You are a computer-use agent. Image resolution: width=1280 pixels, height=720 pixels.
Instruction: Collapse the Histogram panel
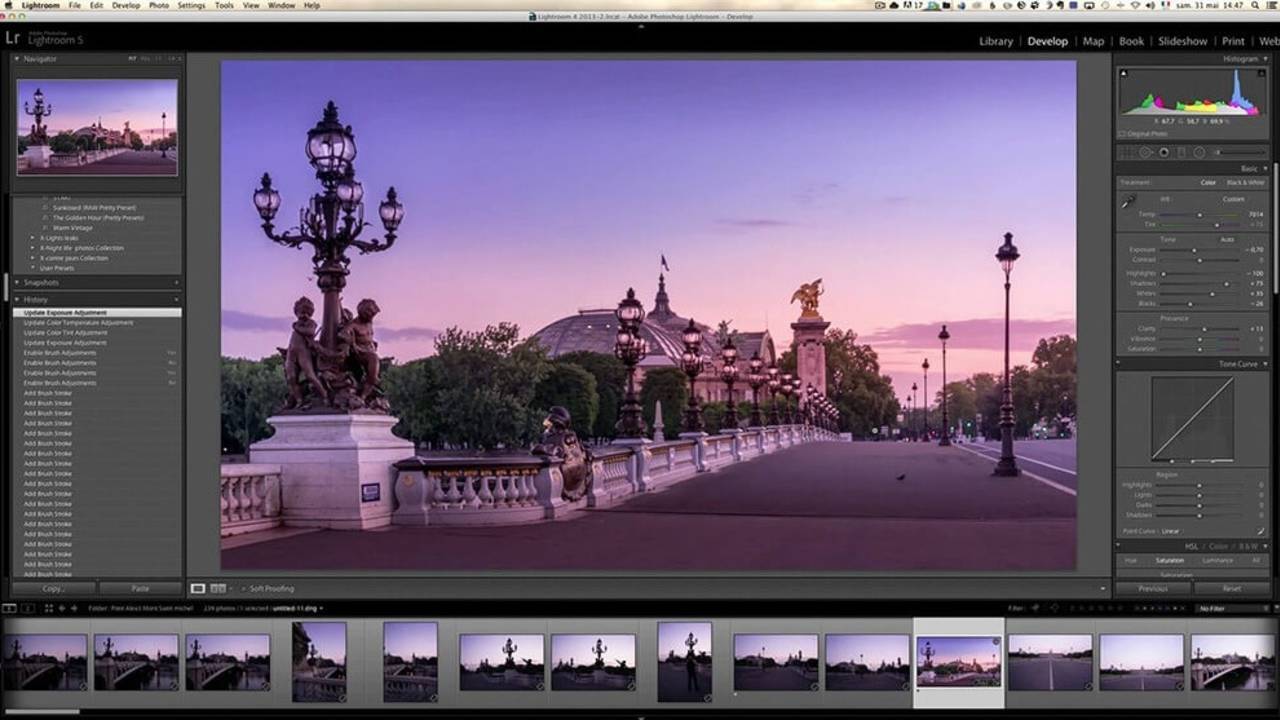[x=1265, y=59]
